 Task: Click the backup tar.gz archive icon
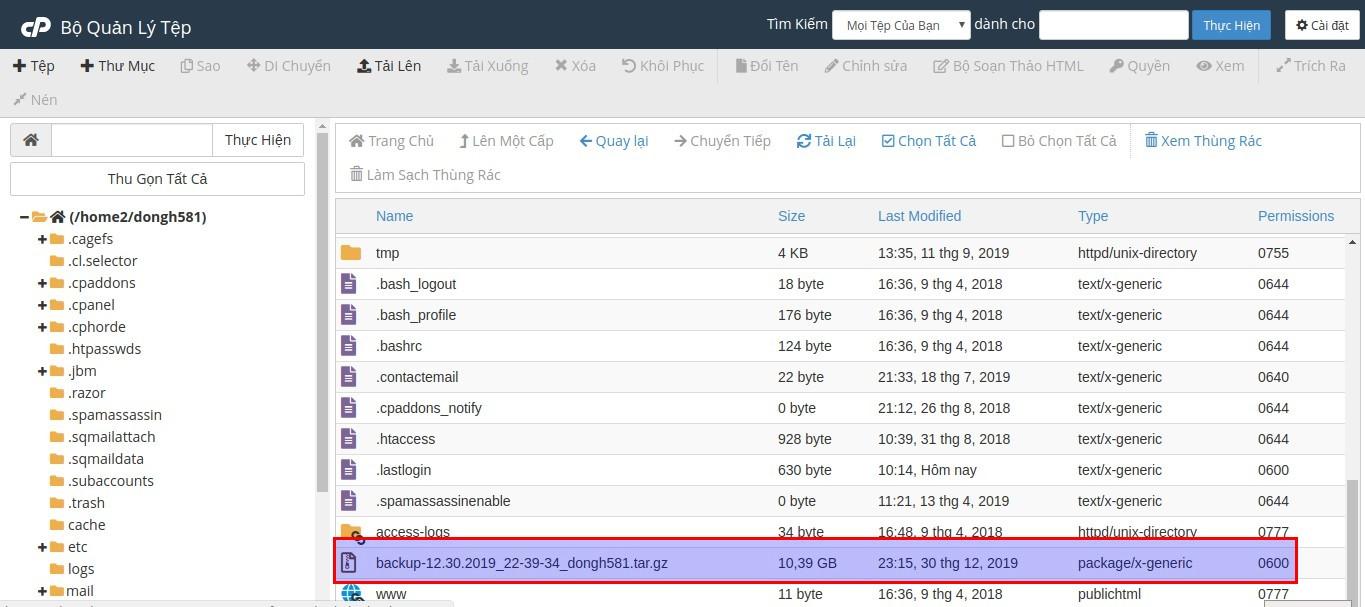click(x=349, y=563)
